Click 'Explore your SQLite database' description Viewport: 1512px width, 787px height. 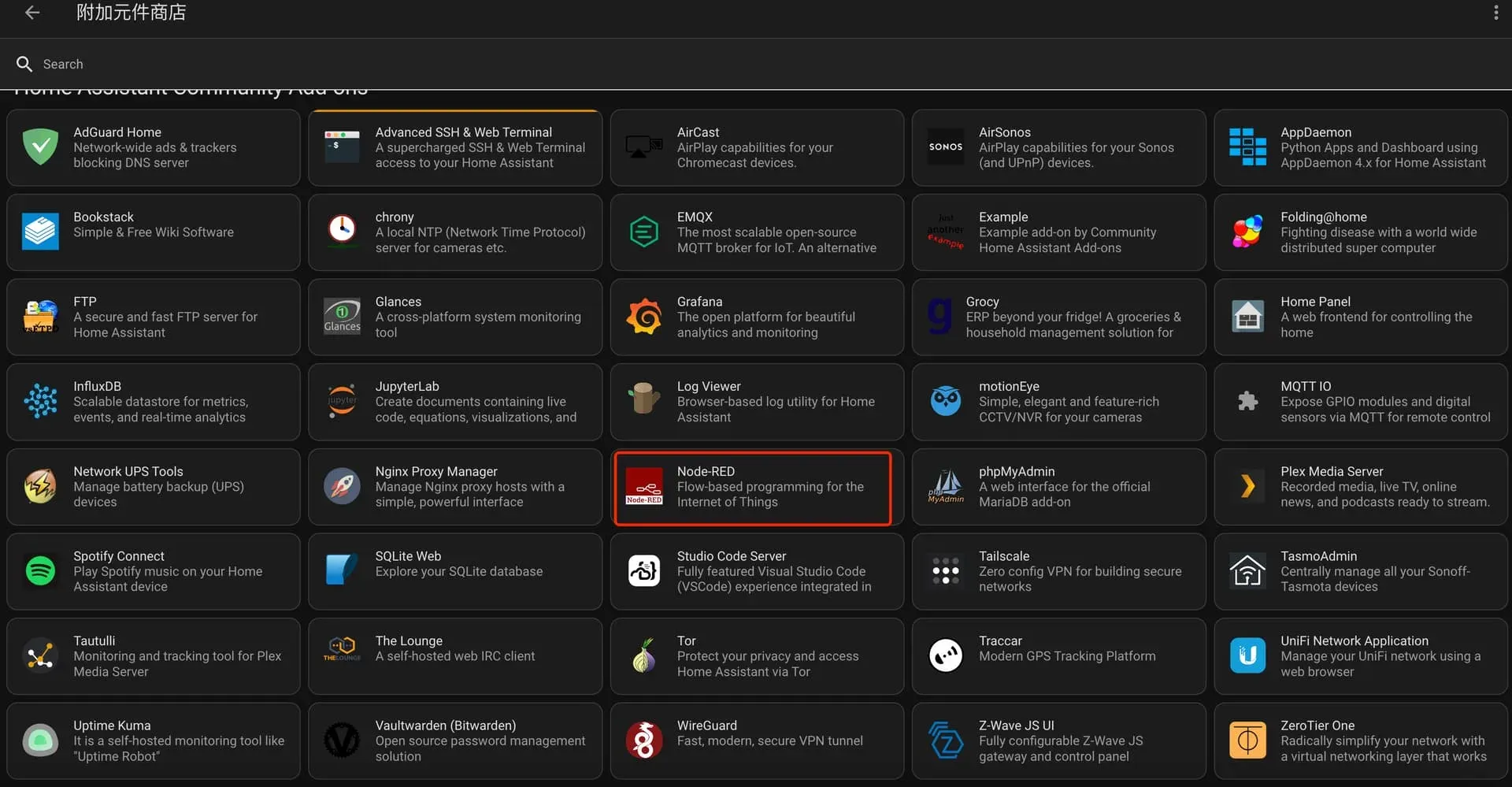coord(459,571)
